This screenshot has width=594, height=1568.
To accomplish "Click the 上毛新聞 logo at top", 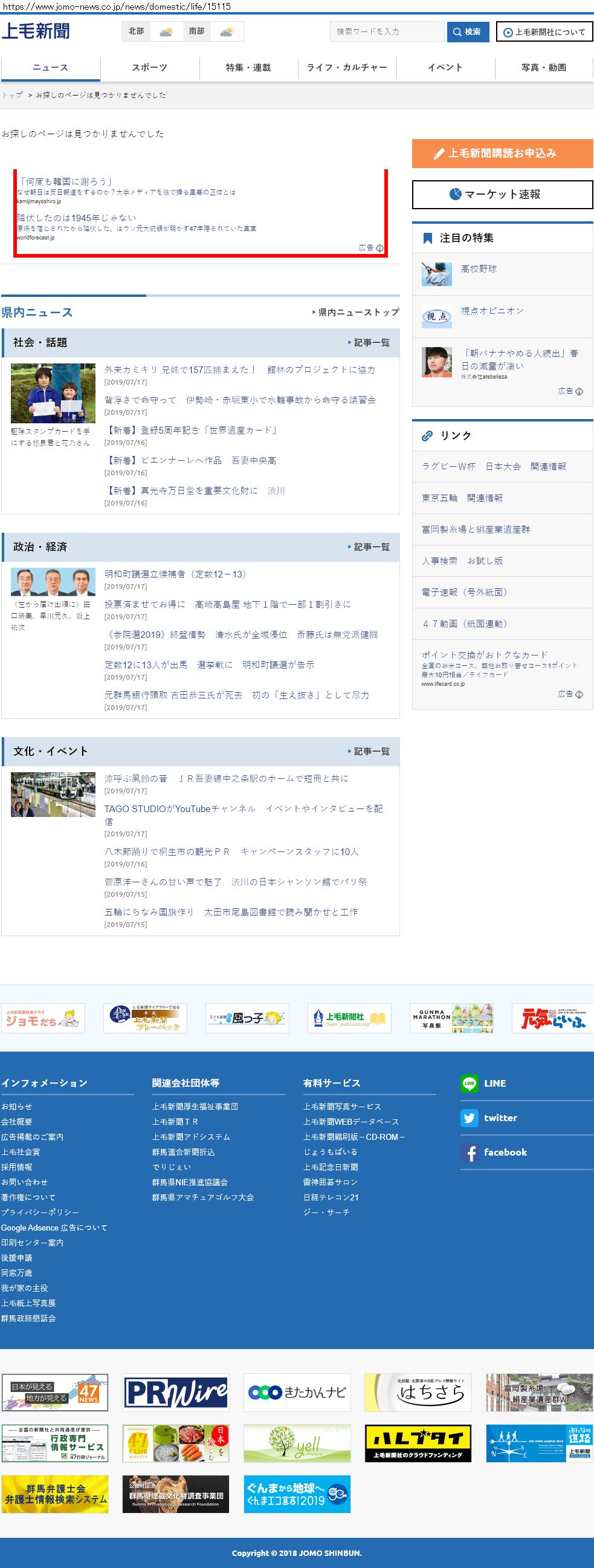I will (x=36, y=31).
